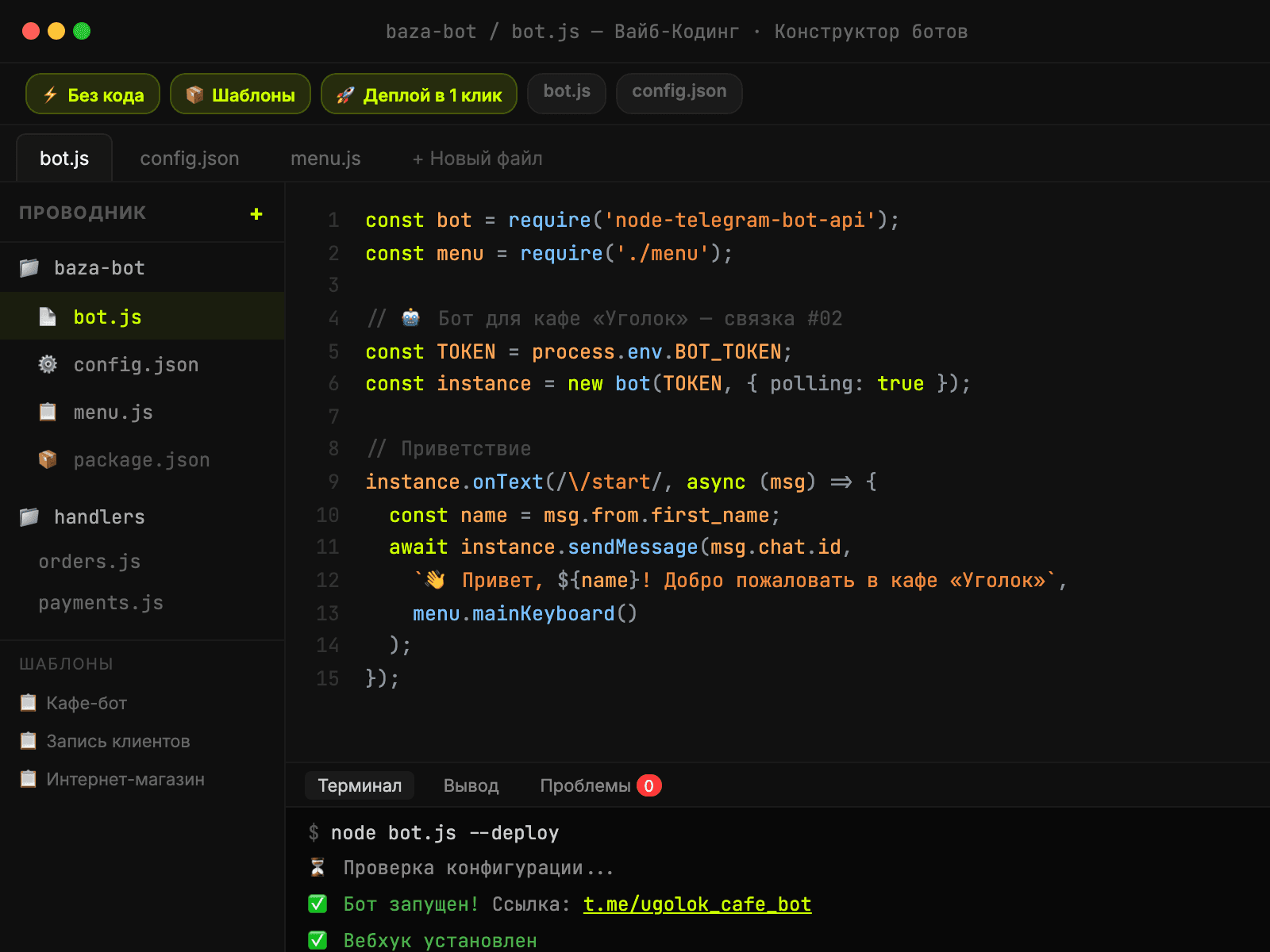Click the bot.js file icon in the explorer
The image size is (1270, 952).
pyautogui.click(x=48, y=317)
